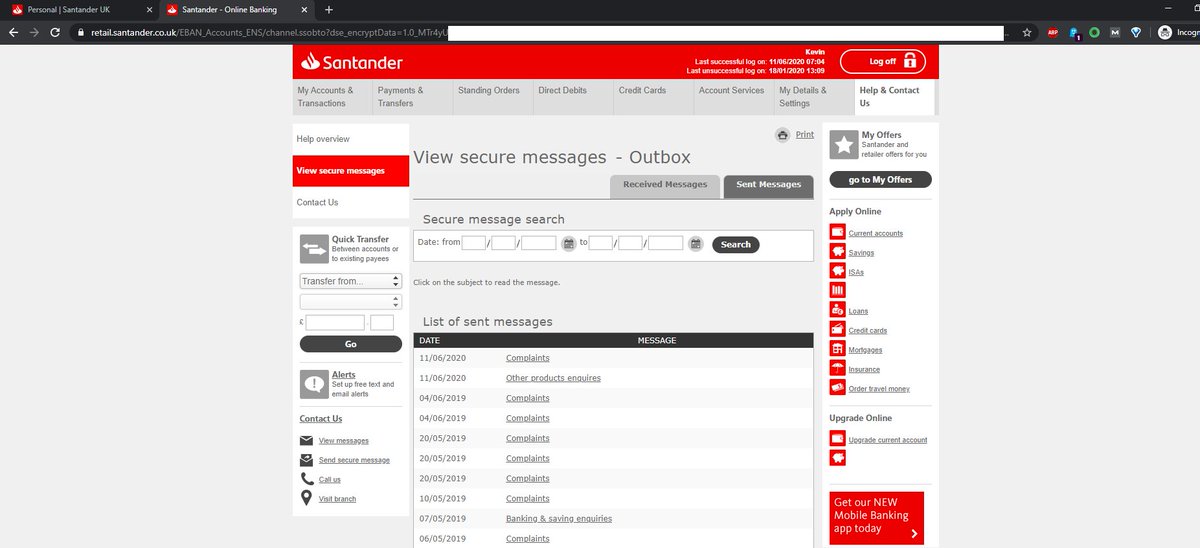
Task: Open Contact Us in left sidebar
Action: click(x=351, y=202)
